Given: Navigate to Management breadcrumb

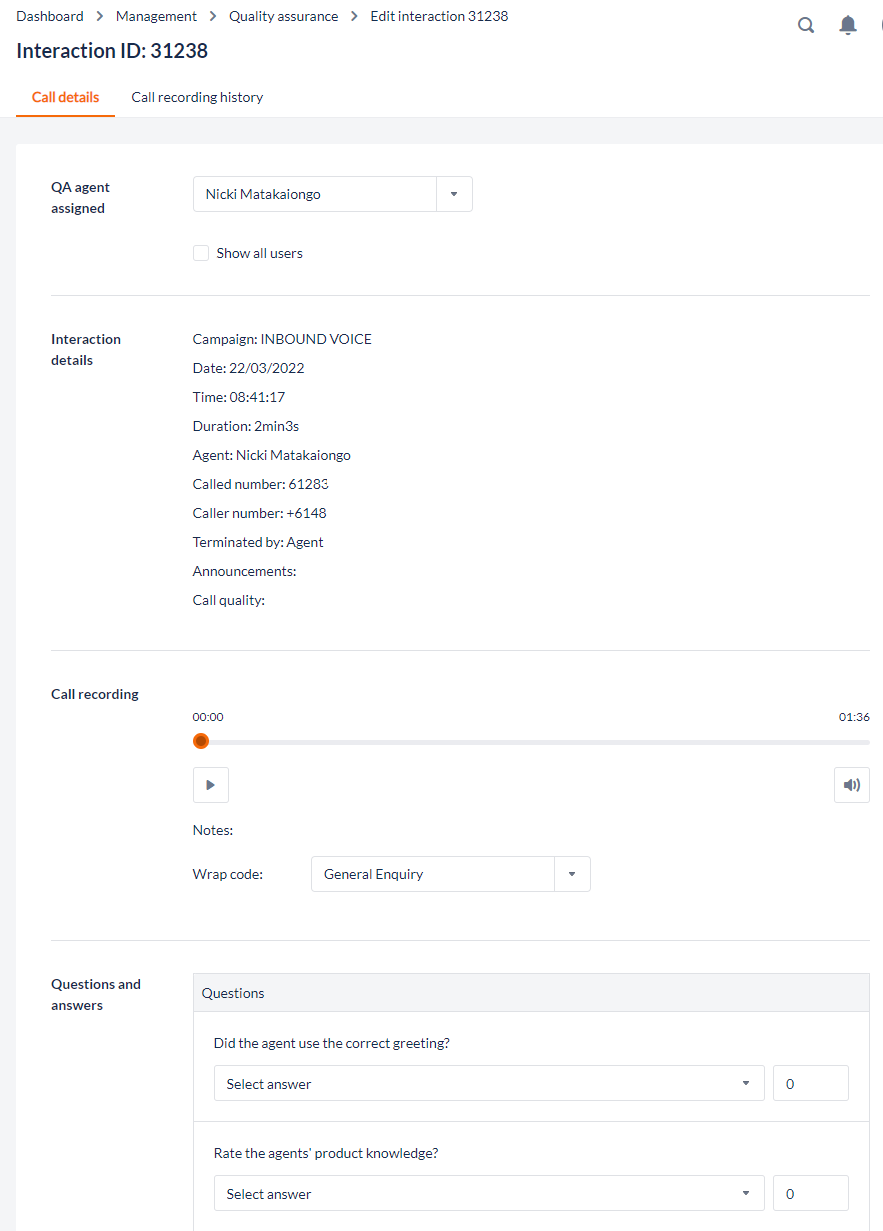Looking at the screenshot, I should point(156,16).
